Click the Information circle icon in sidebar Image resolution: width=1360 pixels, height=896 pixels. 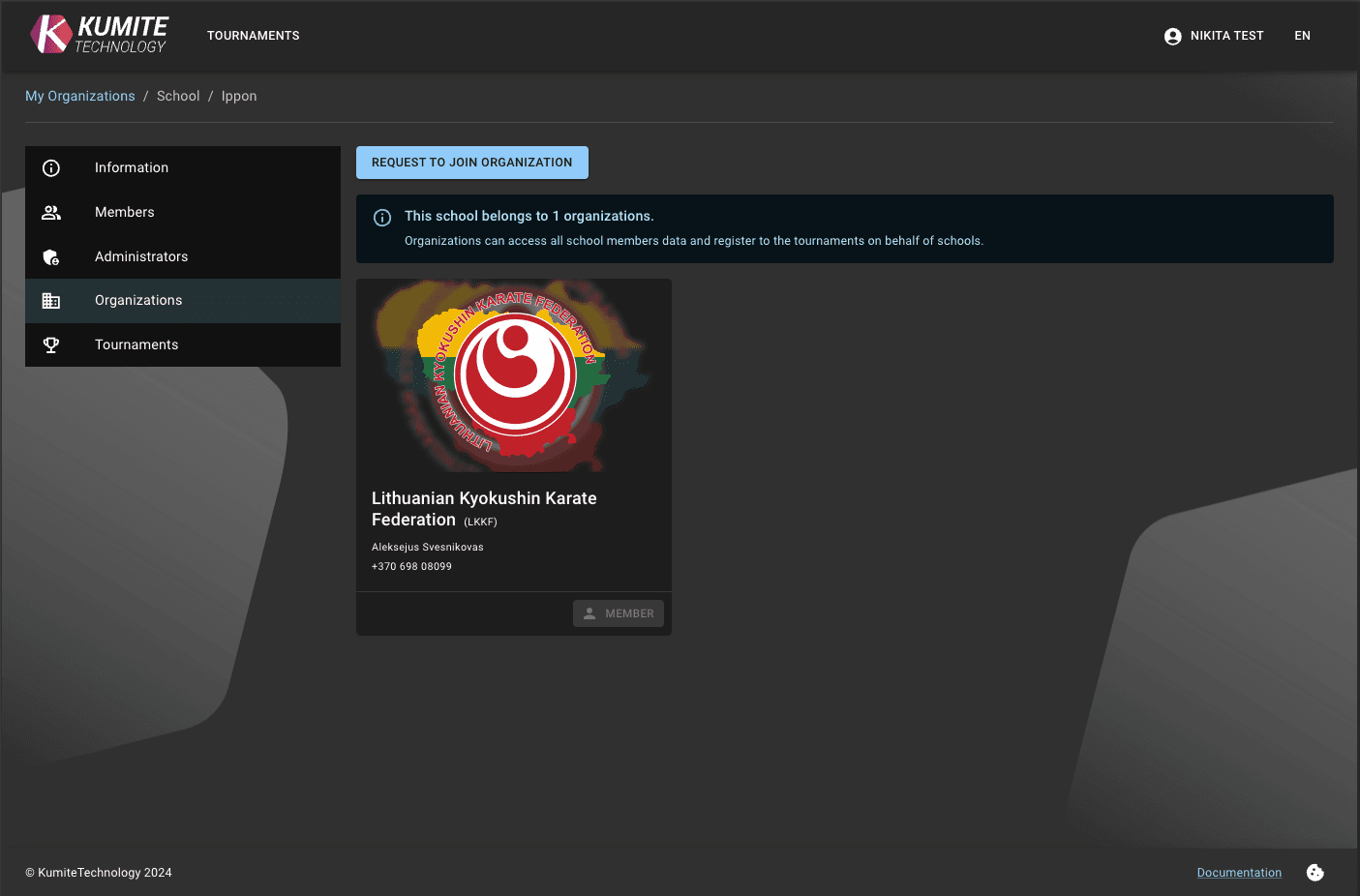point(51,168)
